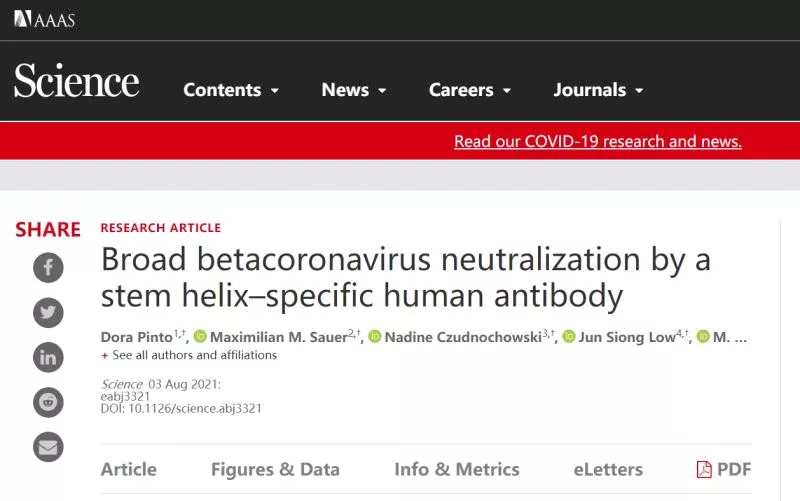The image size is (800, 501).
Task: Switch to the Figures & Data tab
Action: tap(276, 469)
